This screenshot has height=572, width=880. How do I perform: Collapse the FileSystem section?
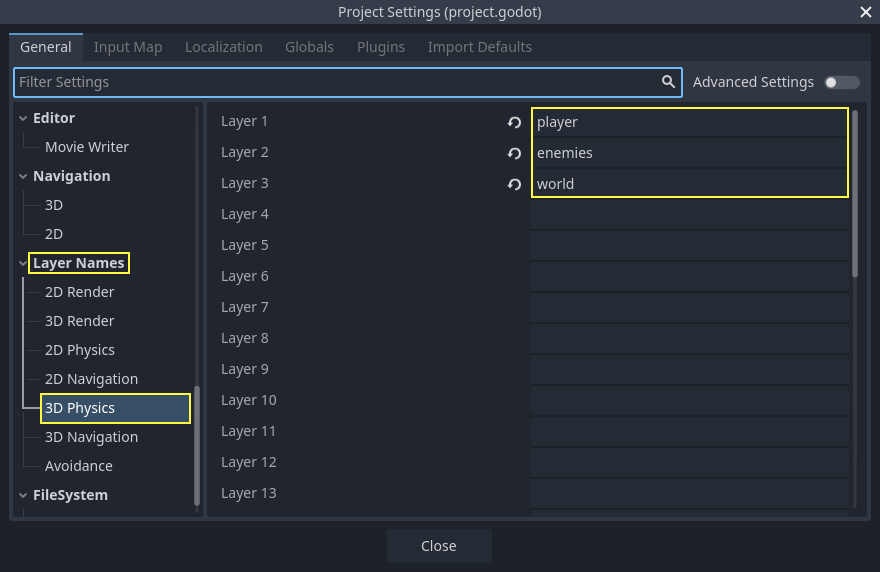pyautogui.click(x=24, y=495)
